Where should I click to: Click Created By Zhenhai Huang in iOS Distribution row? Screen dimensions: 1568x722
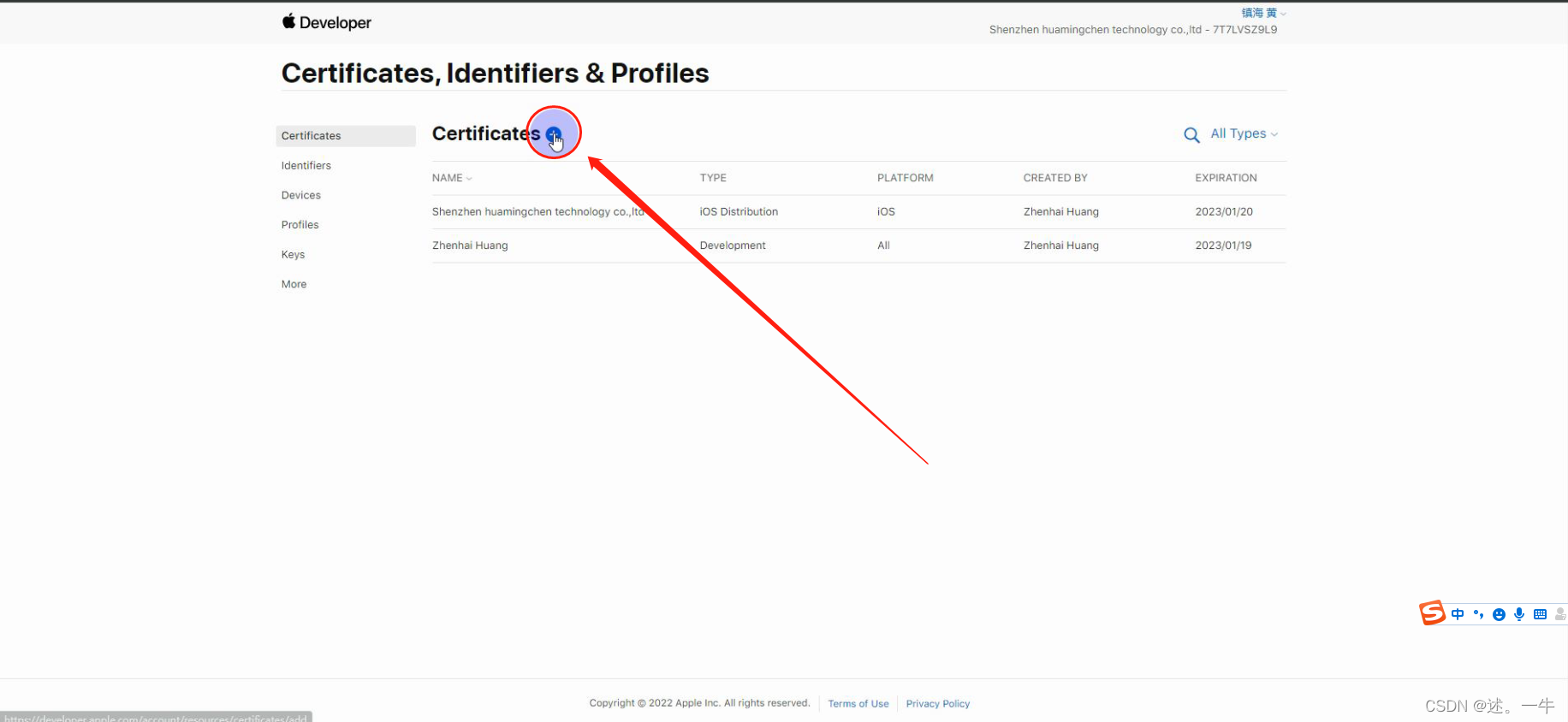click(x=1061, y=212)
